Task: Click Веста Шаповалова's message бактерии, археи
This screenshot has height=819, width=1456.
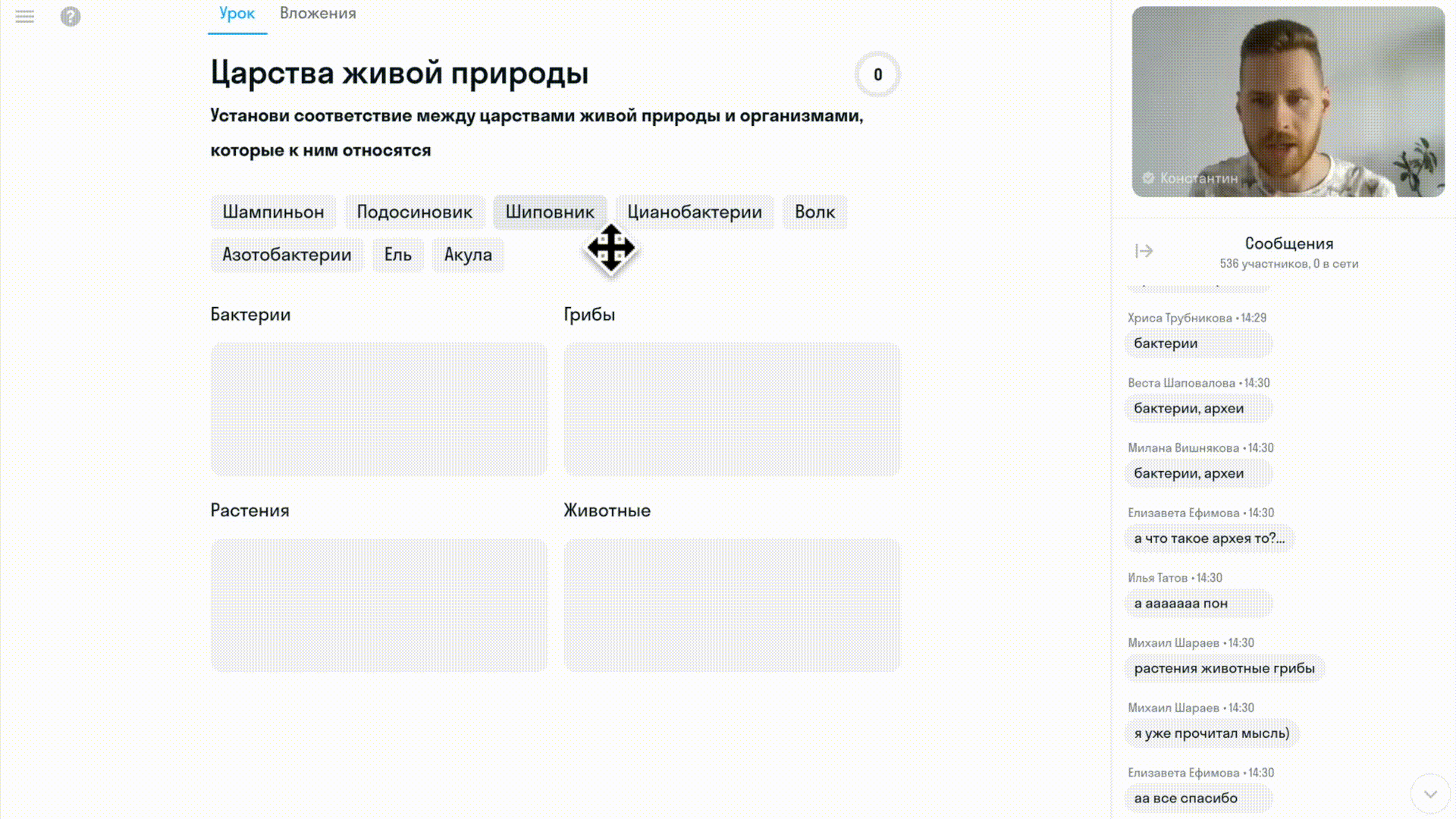Action: 1198,409
